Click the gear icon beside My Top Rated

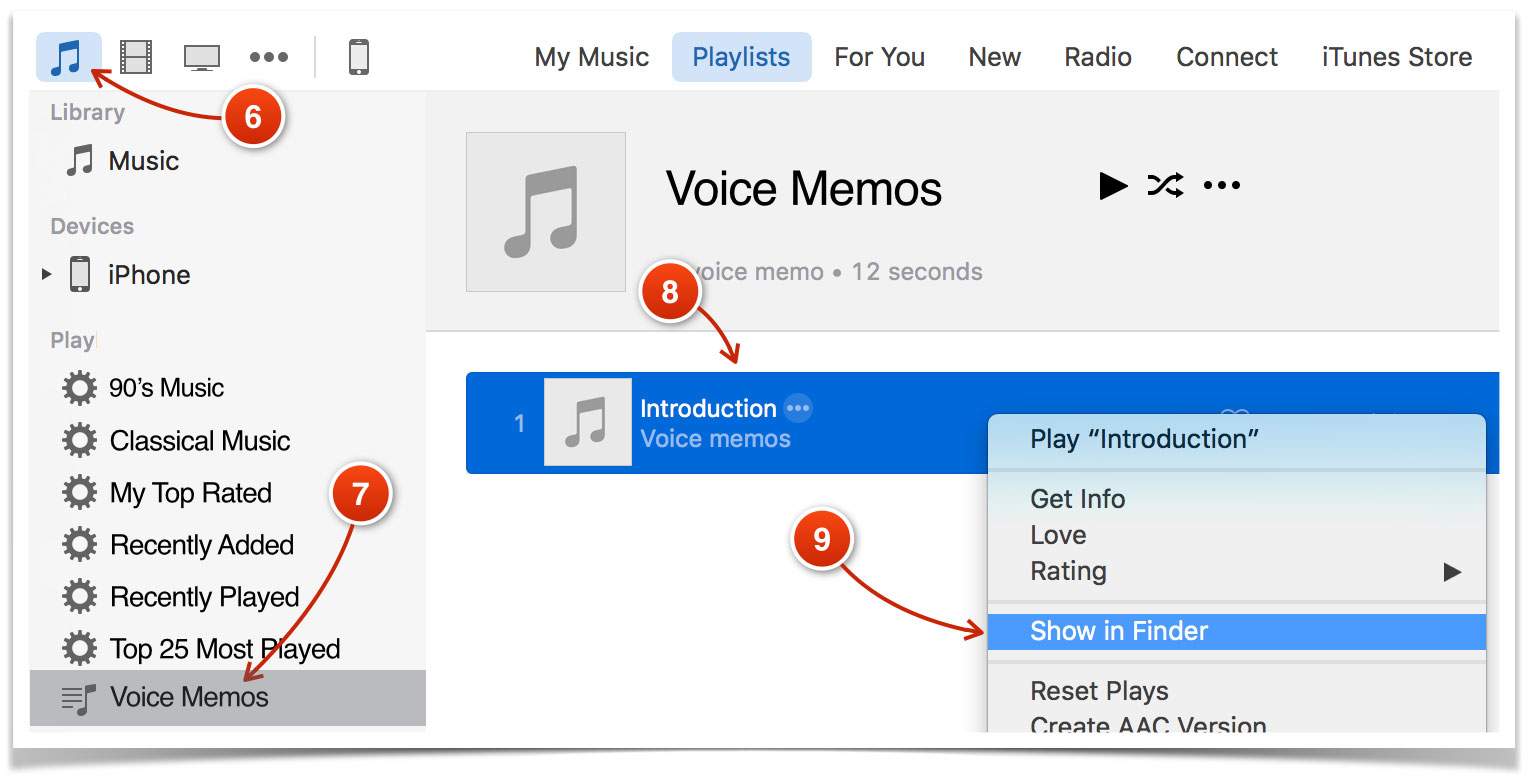point(80,493)
